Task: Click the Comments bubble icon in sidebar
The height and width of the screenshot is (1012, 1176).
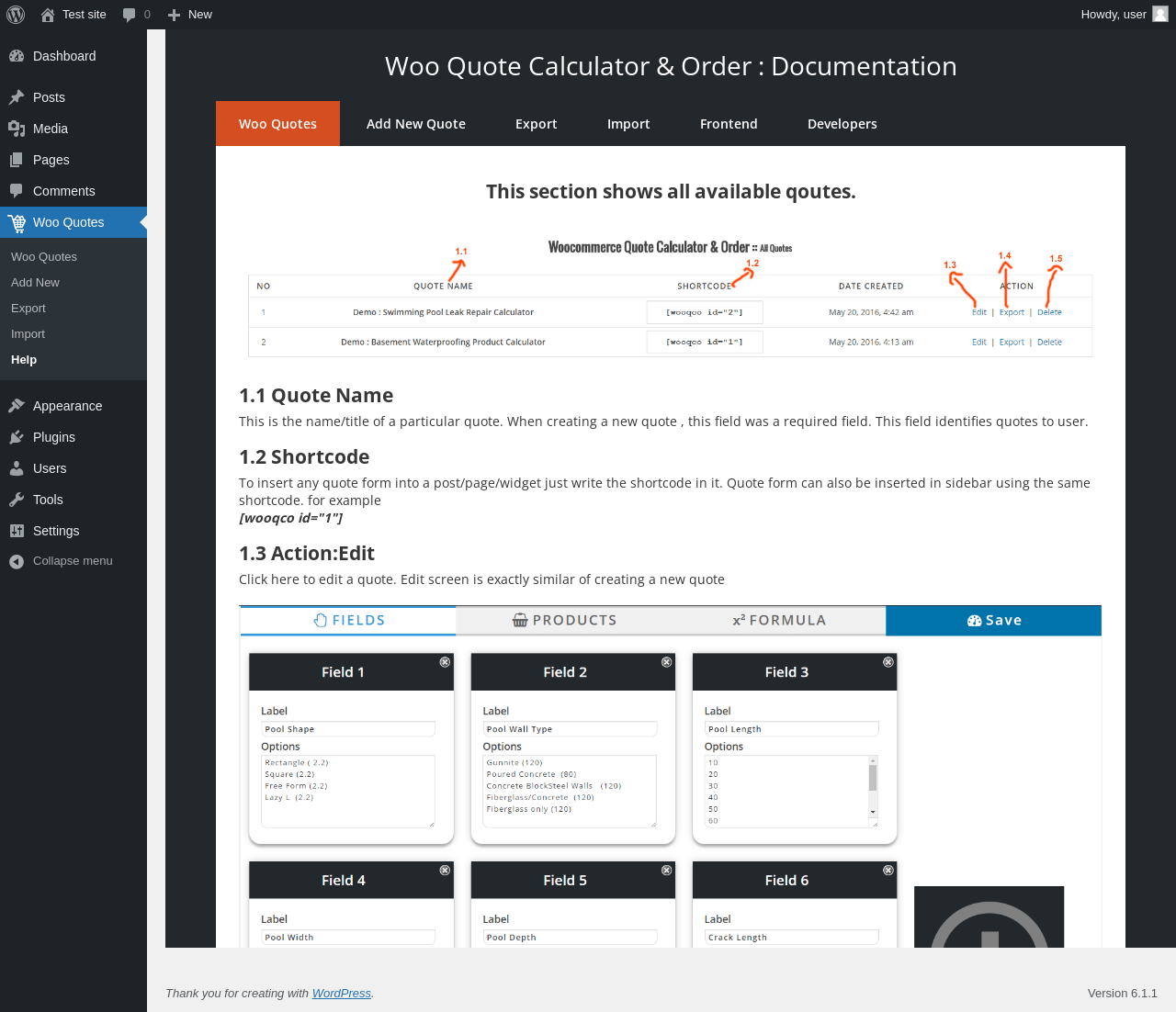Action: [x=17, y=191]
